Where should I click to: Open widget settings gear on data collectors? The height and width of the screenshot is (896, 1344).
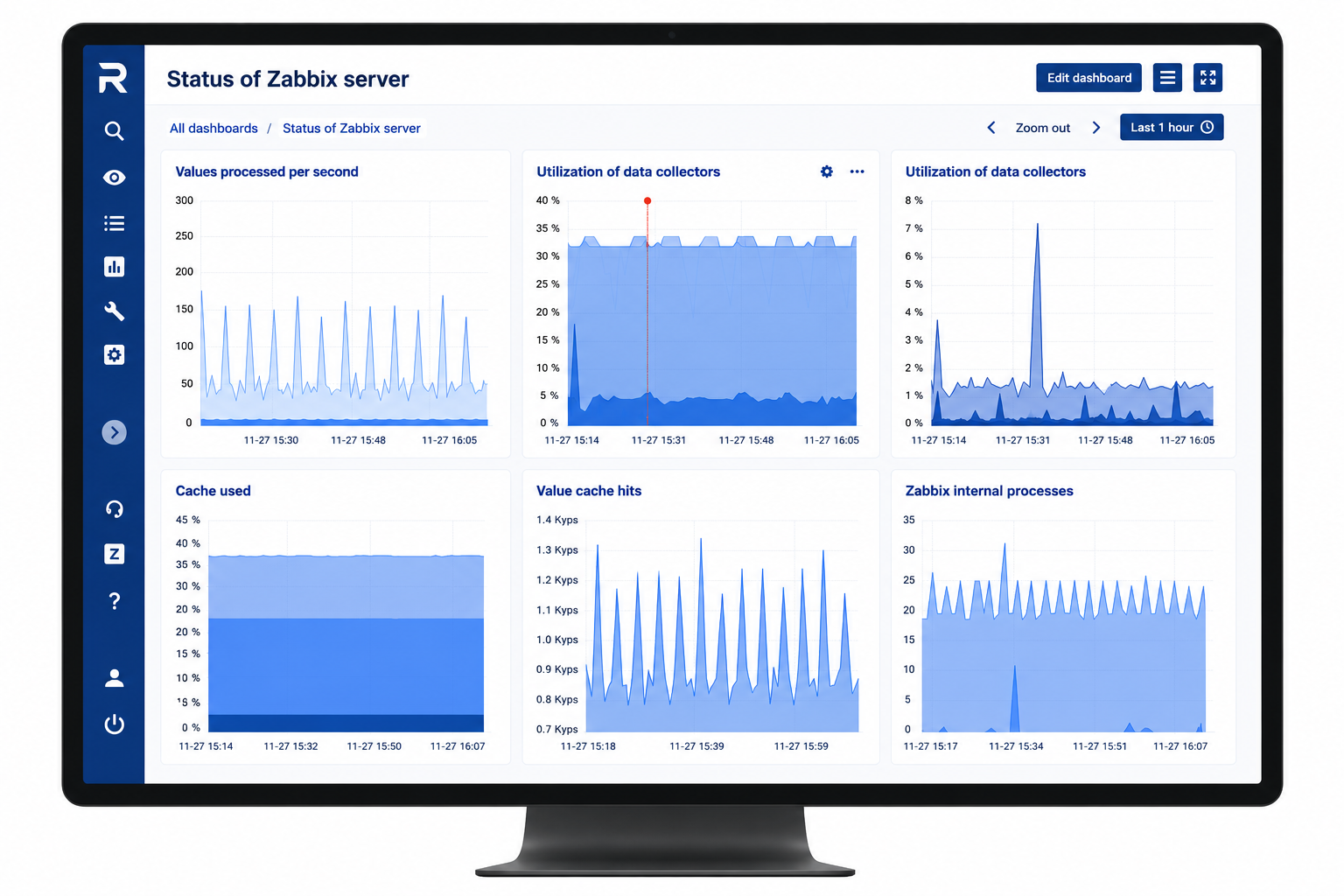pos(827,171)
